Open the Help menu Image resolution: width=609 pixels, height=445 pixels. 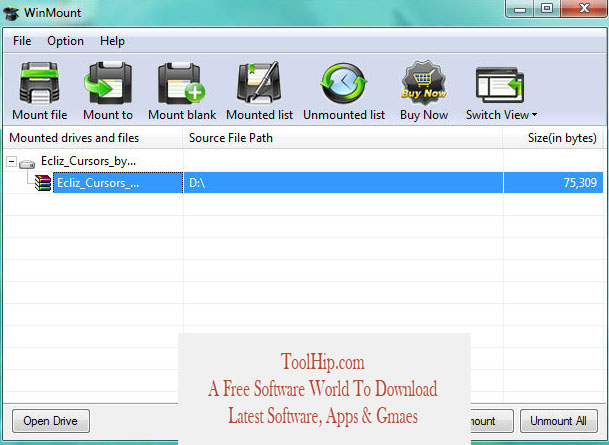112,41
